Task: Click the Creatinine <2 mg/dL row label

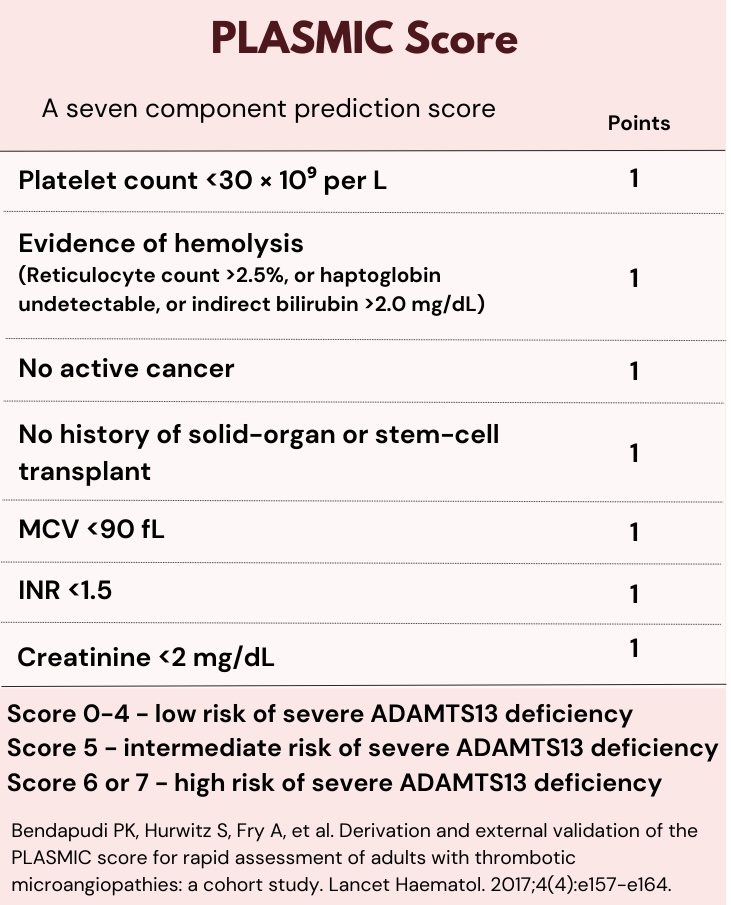Action: (146, 657)
